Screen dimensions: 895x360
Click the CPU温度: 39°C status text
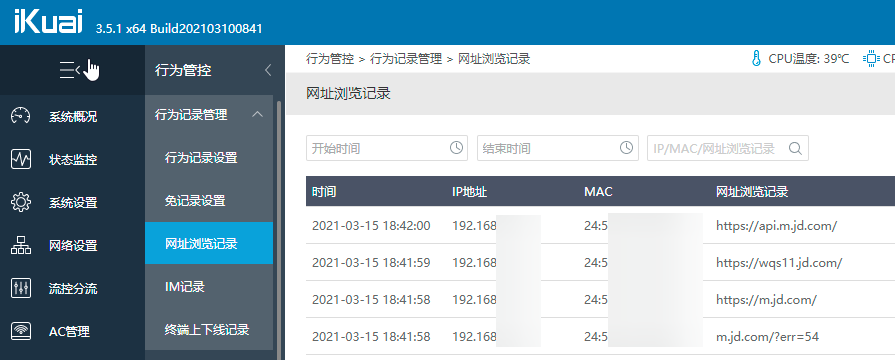pyautogui.click(x=809, y=58)
